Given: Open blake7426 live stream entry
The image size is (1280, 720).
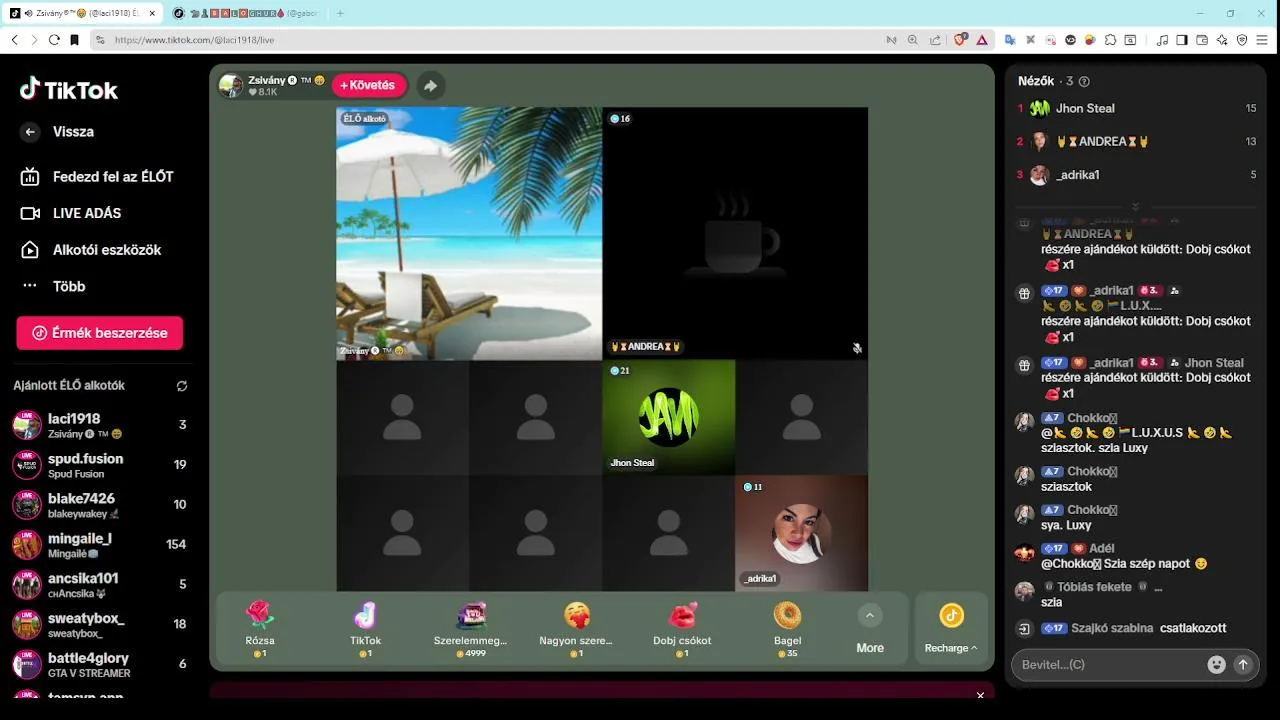Looking at the screenshot, I should tap(100, 505).
